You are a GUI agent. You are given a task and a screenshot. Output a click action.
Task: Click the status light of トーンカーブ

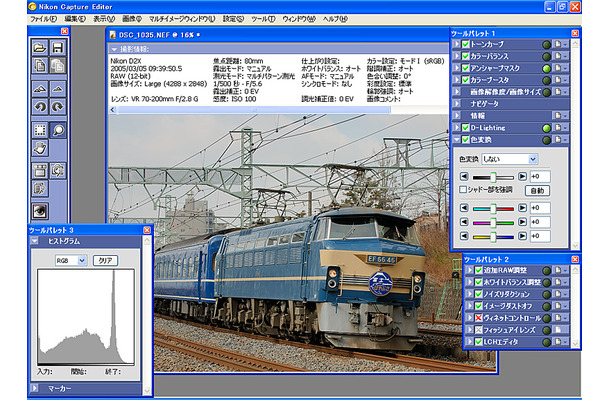coord(547,45)
